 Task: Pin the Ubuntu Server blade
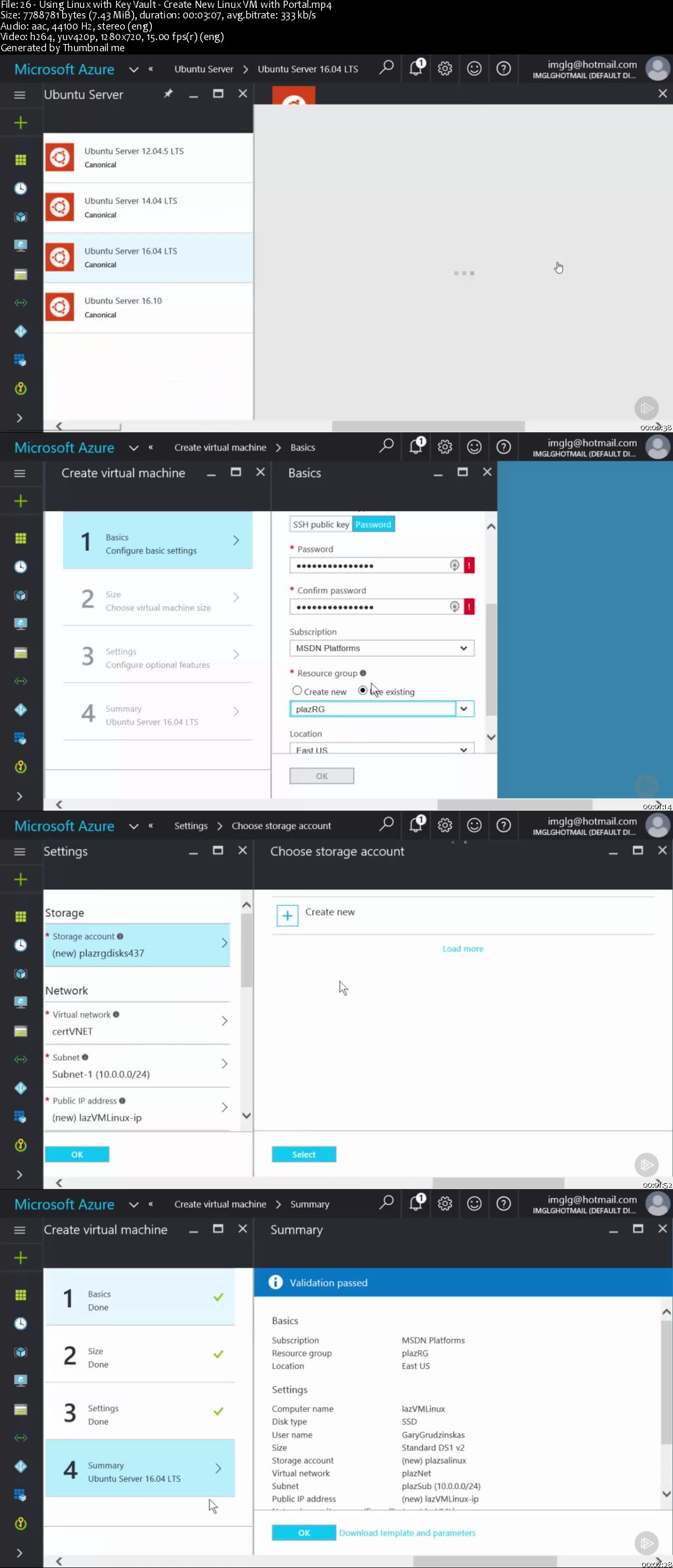168,94
